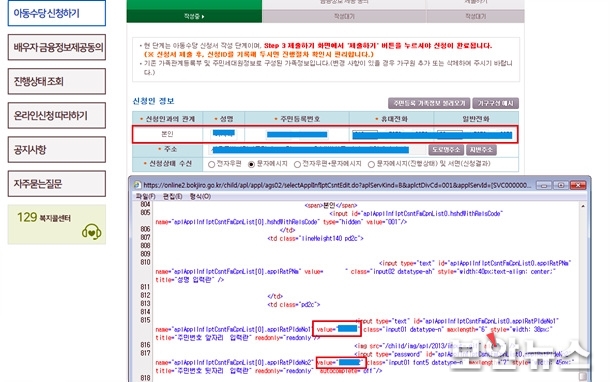Open 형식(O) menu in source window
The image size is (610, 382).
200,196
